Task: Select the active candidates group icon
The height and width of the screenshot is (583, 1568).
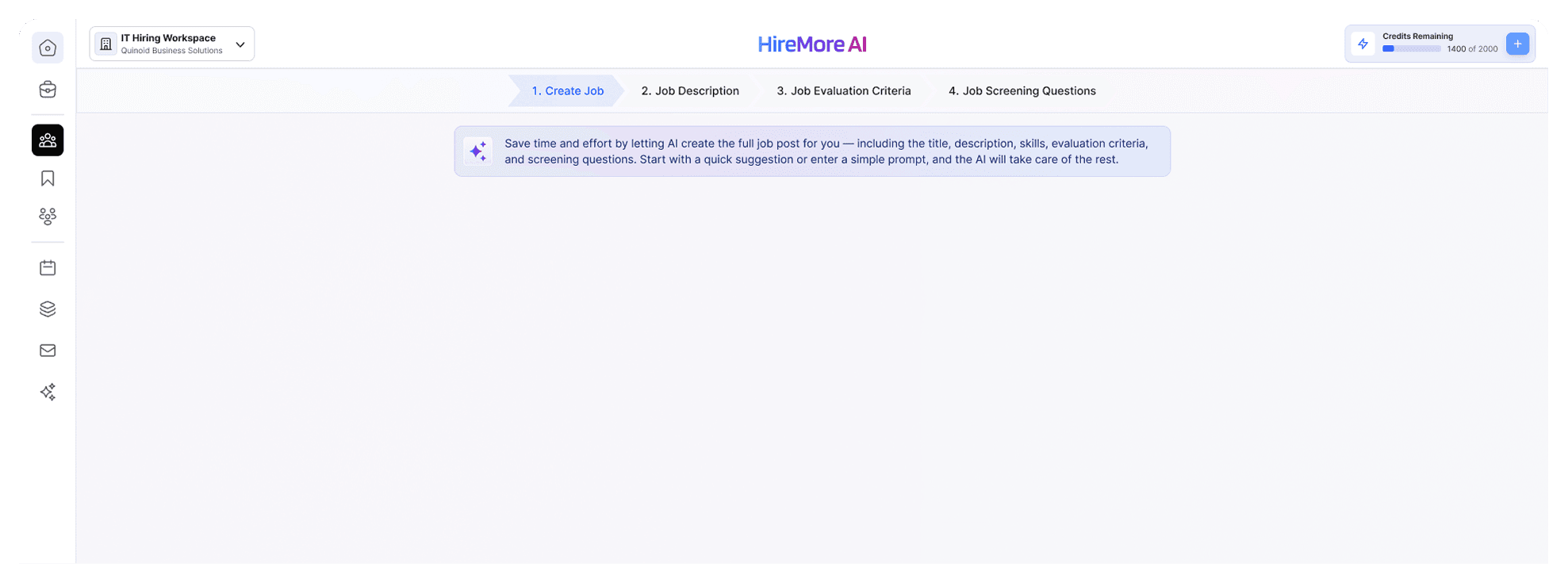Action: [48, 140]
